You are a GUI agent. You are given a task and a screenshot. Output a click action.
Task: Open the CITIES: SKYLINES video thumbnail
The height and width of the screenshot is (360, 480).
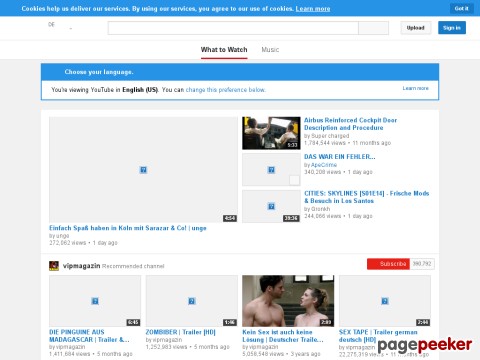(x=271, y=206)
